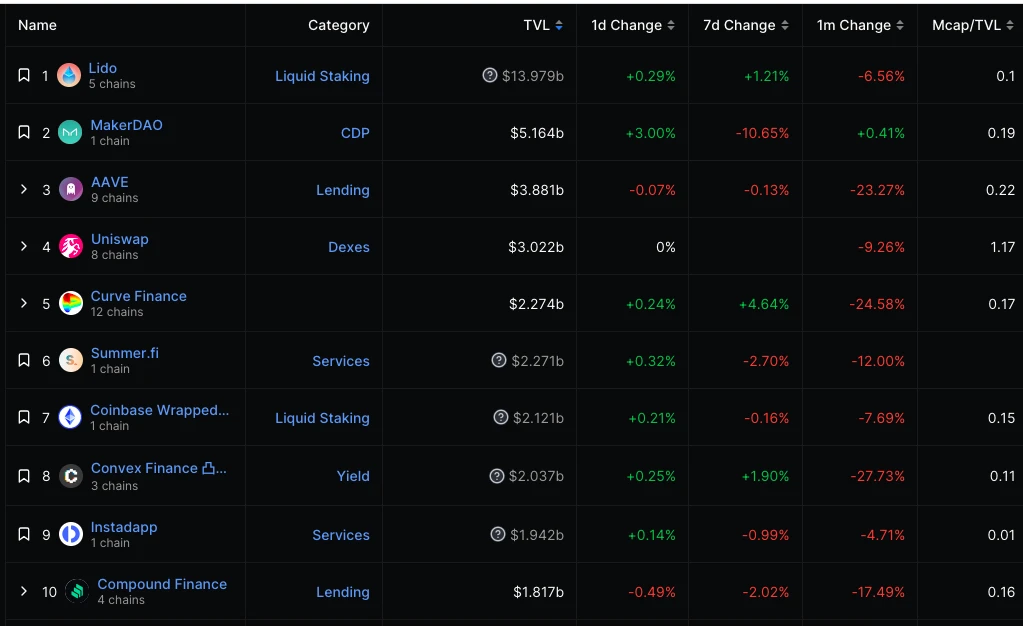The image size is (1023, 626).
Task: Toggle bookmark for MakerDAO
Action: coord(24,133)
